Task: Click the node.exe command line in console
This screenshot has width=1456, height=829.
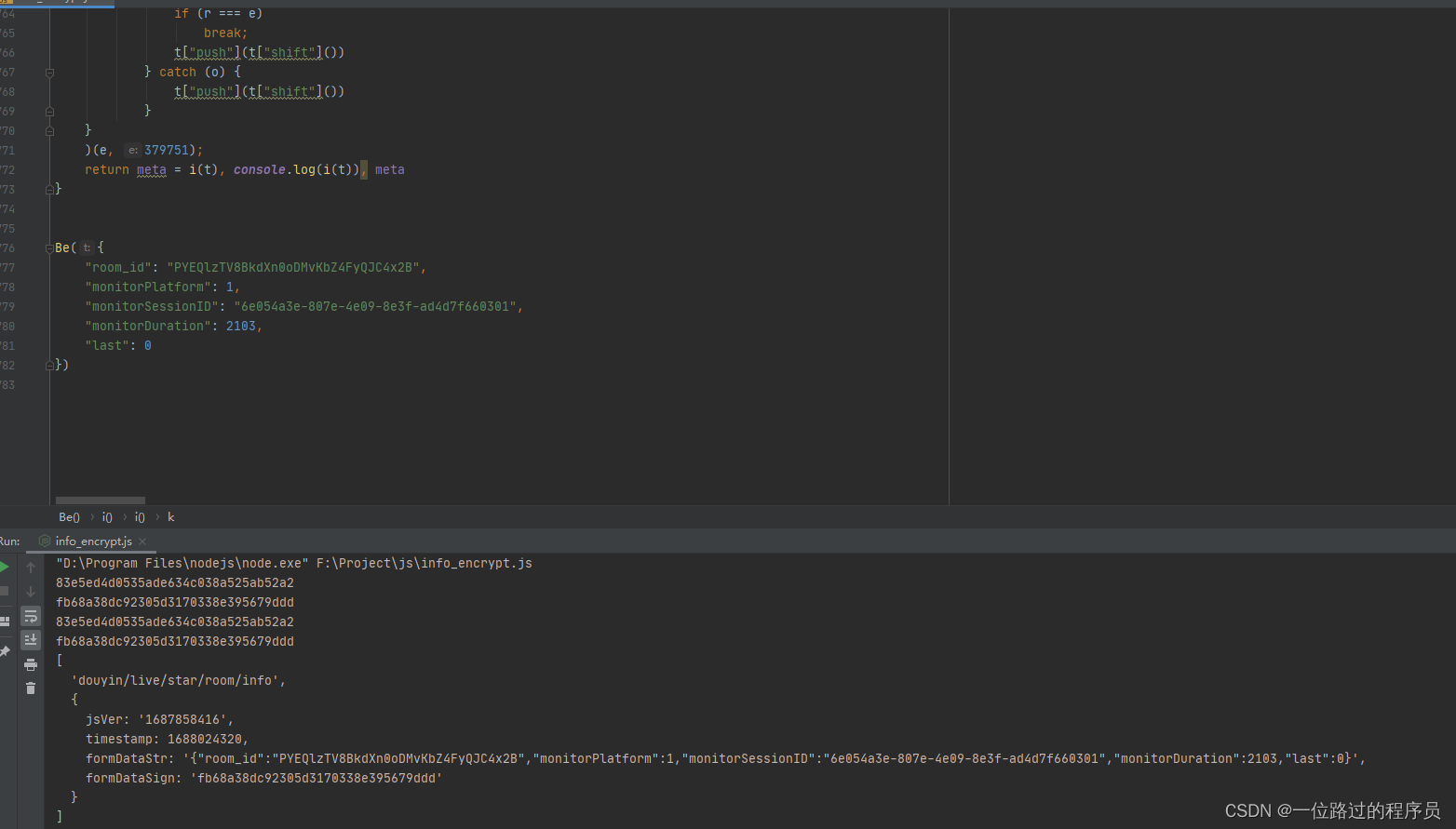Action: coord(294,563)
